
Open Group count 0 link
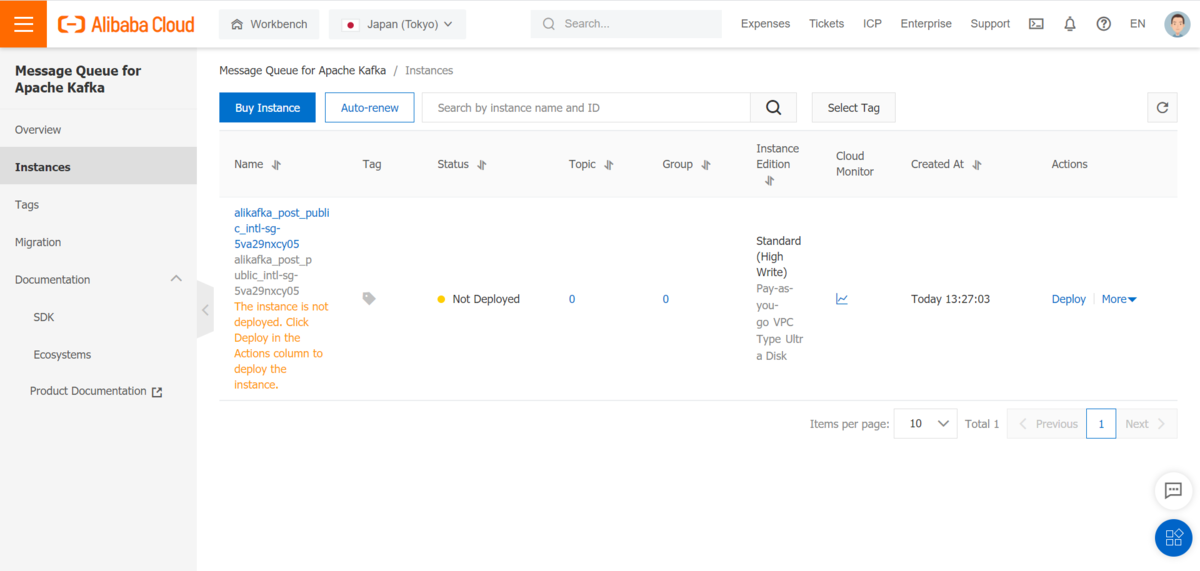[x=665, y=299]
